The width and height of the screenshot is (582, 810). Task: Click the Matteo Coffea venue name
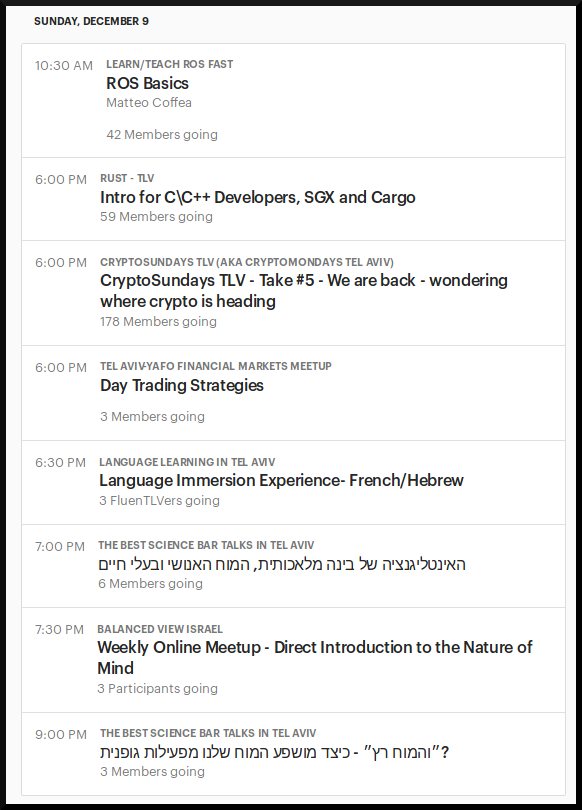tap(149, 102)
